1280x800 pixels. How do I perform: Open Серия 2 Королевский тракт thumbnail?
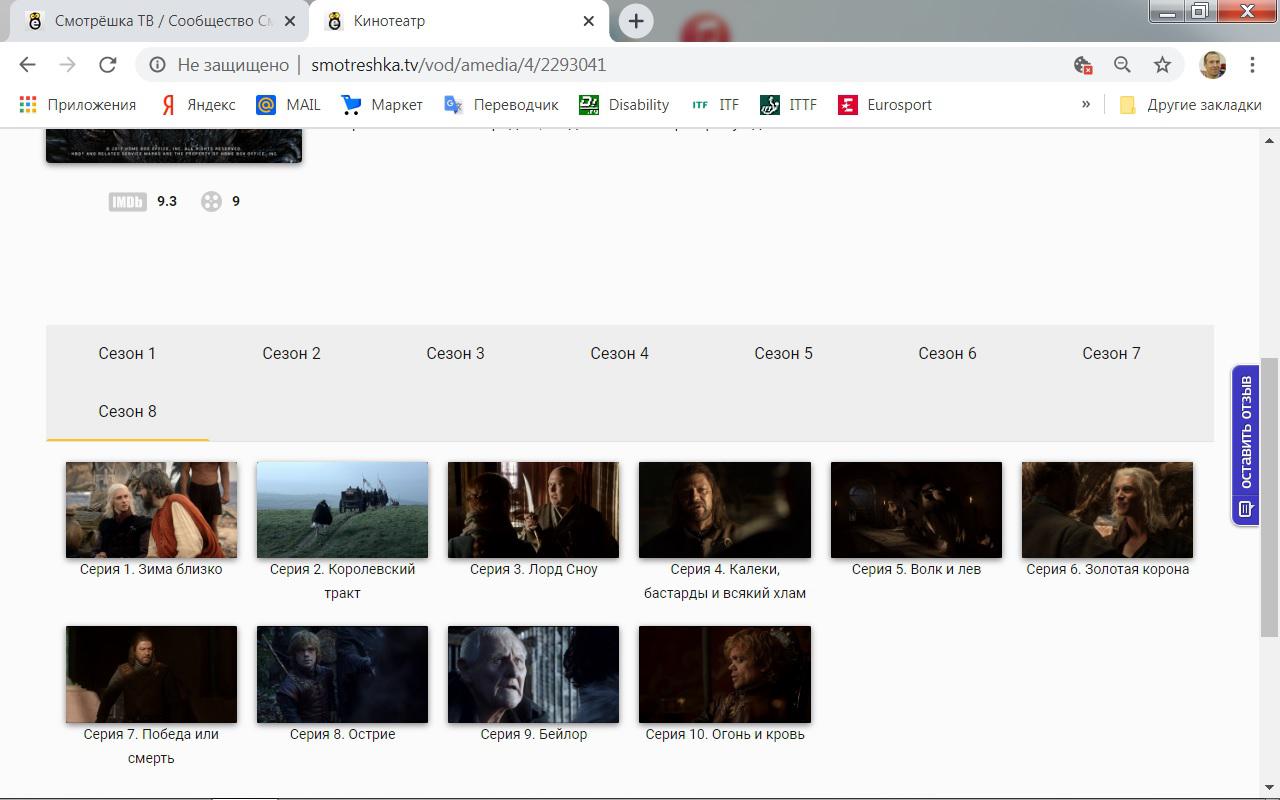pyautogui.click(x=342, y=510)
